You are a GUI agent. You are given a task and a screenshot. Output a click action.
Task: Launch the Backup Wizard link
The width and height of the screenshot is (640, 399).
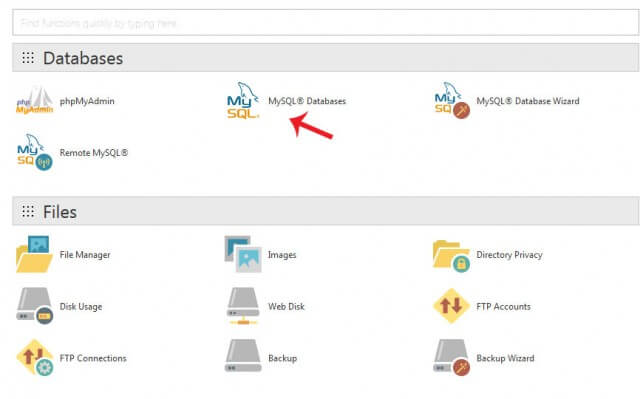point(505,358)
